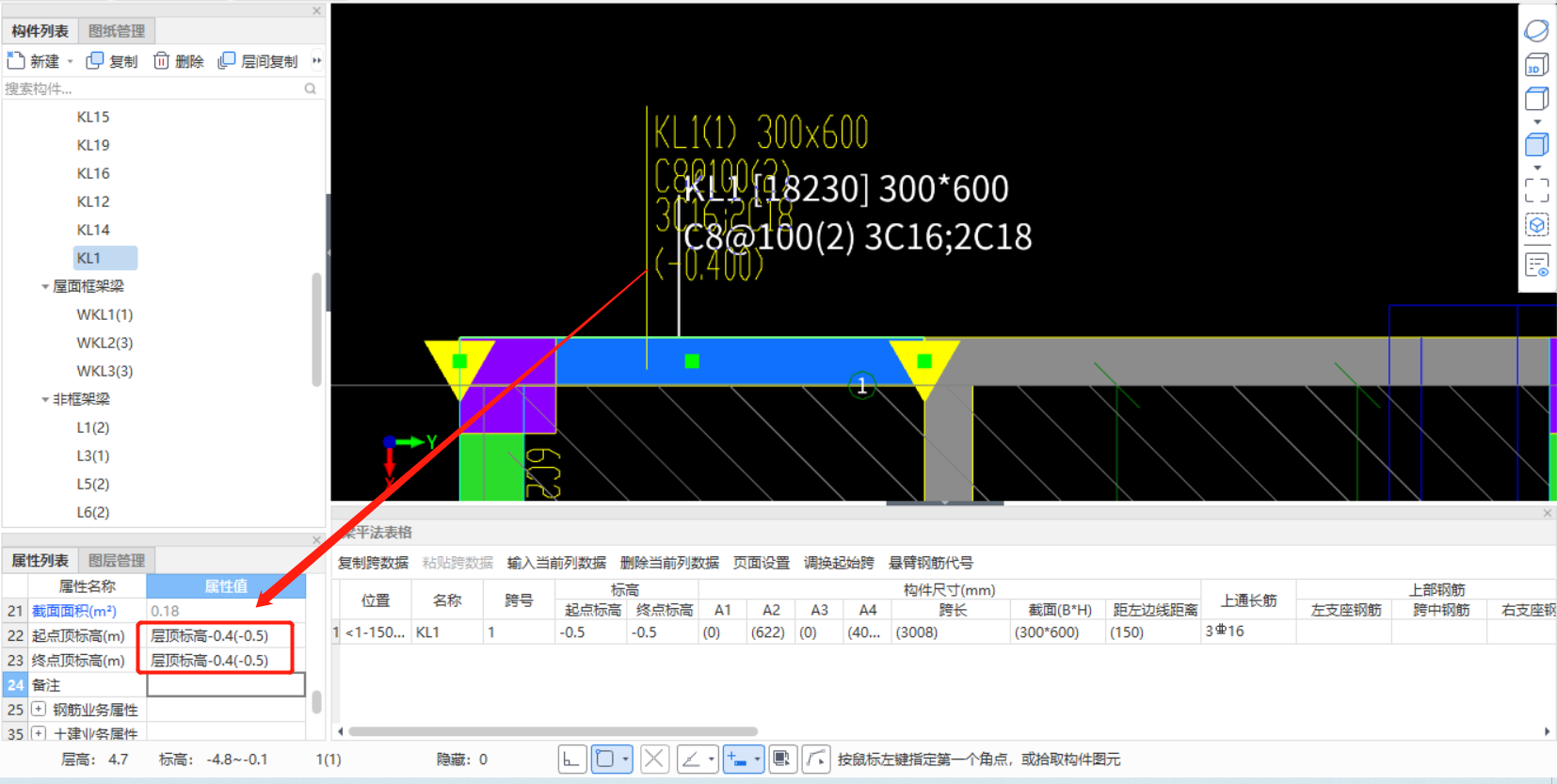Select KL16 in component list
This screenshot has height=784, width=1557.
93,173
